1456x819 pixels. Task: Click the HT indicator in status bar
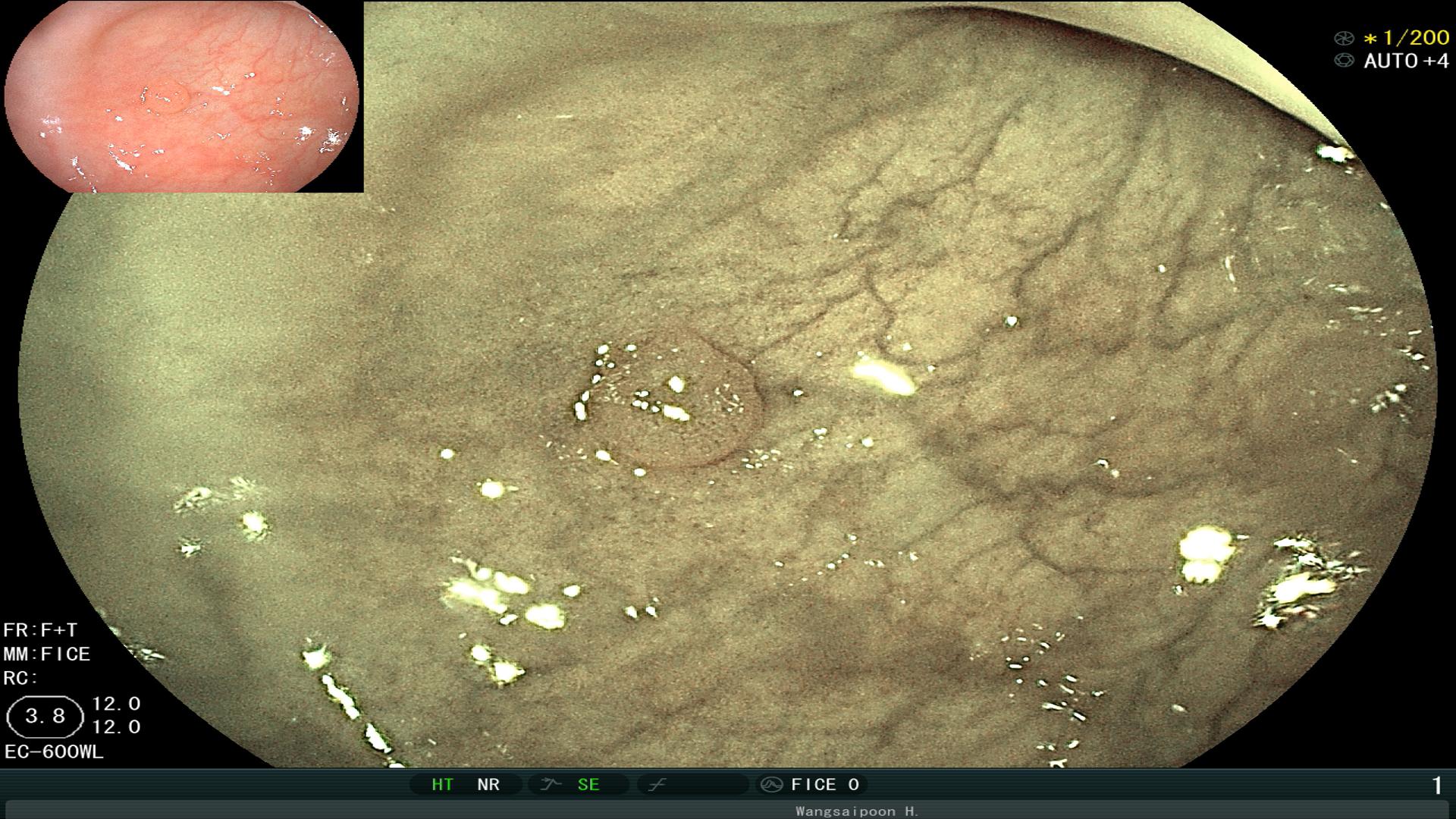[442, 785]
